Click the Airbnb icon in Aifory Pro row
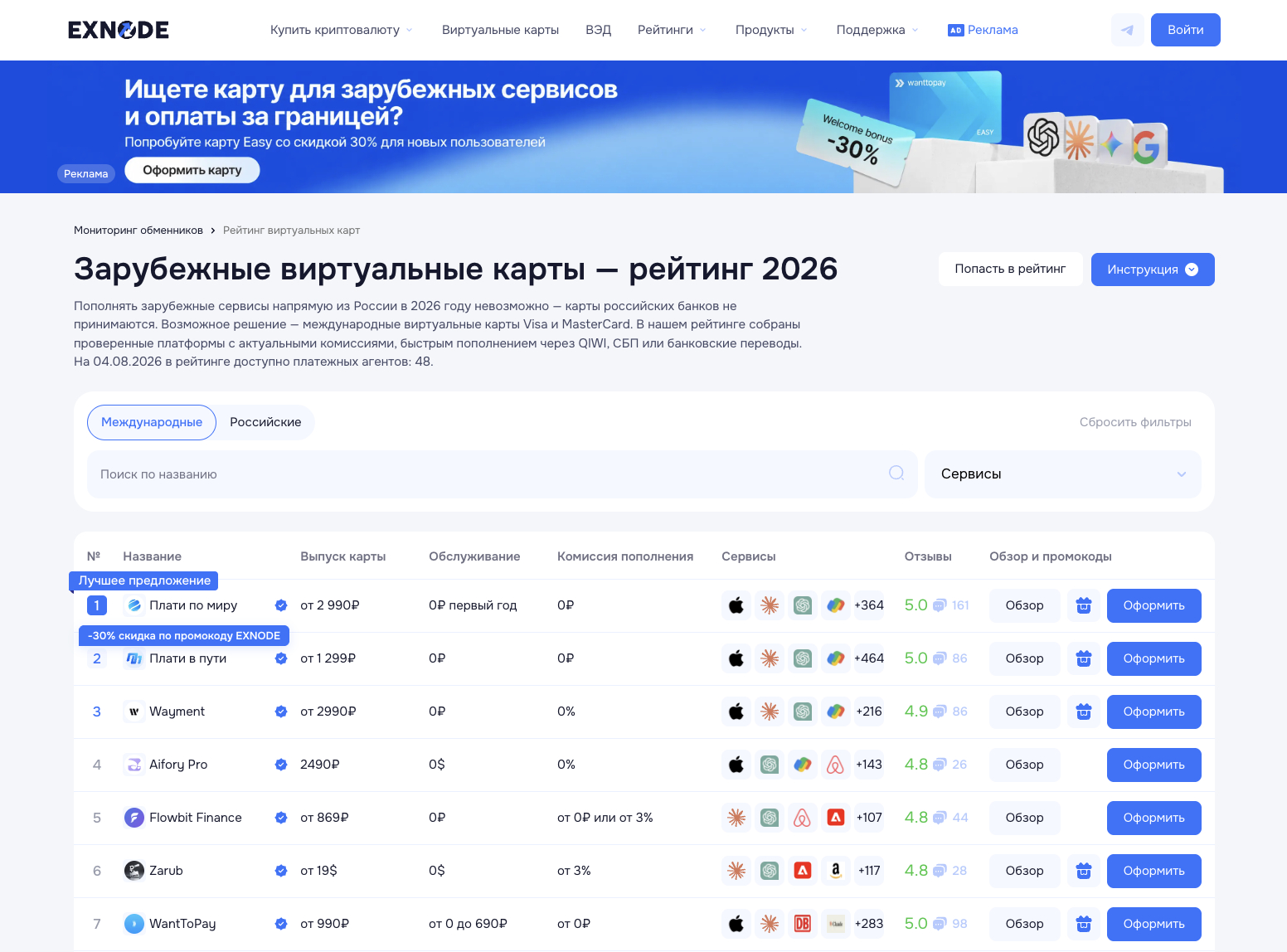This screenshot has height=952, width=1287. click(836, 765)
